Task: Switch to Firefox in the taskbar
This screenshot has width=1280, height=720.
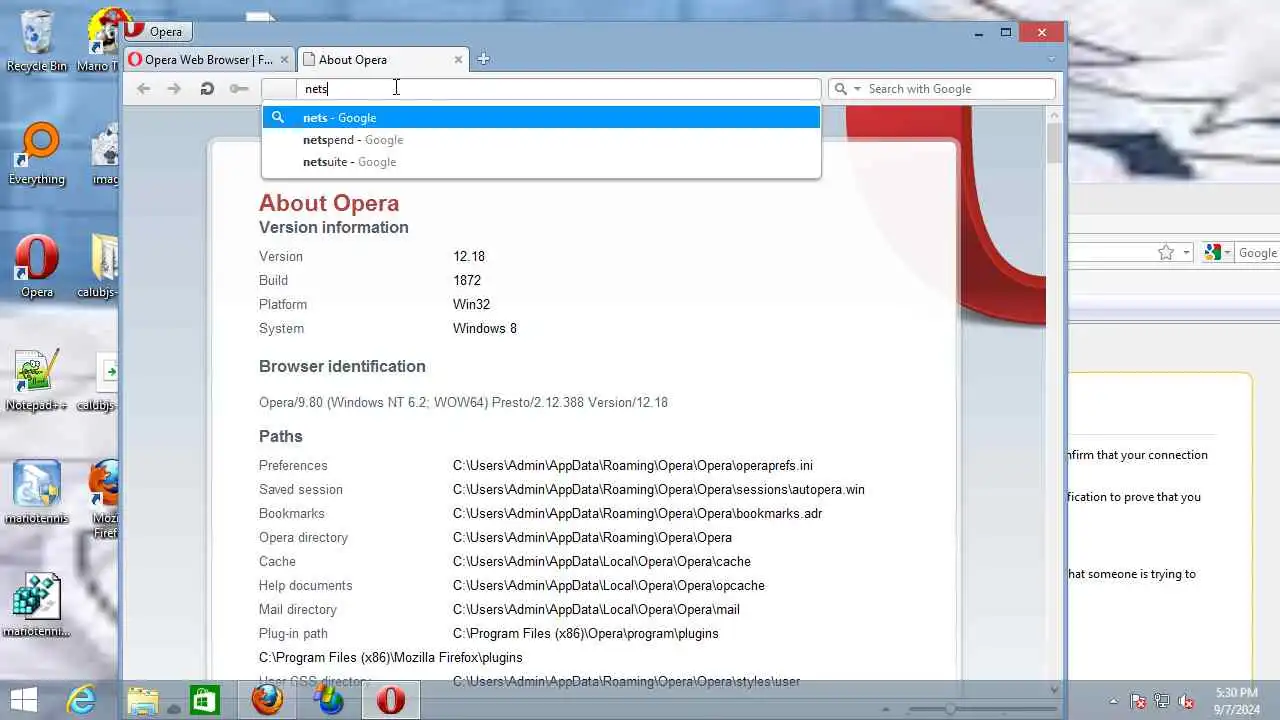Action: tap(266, 700)
